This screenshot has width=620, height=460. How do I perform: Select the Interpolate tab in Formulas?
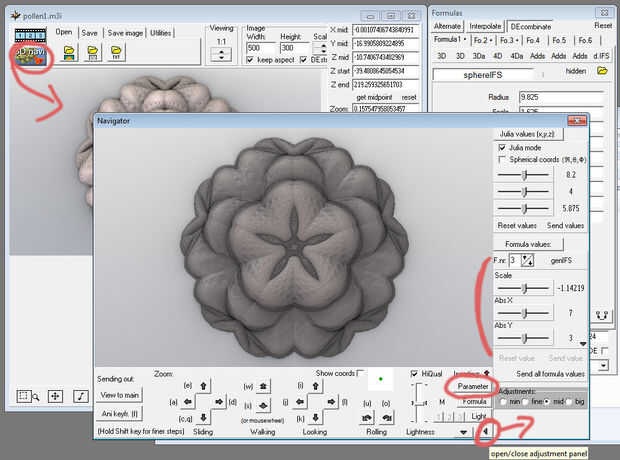pyautogui.click(x=485, y=27)
